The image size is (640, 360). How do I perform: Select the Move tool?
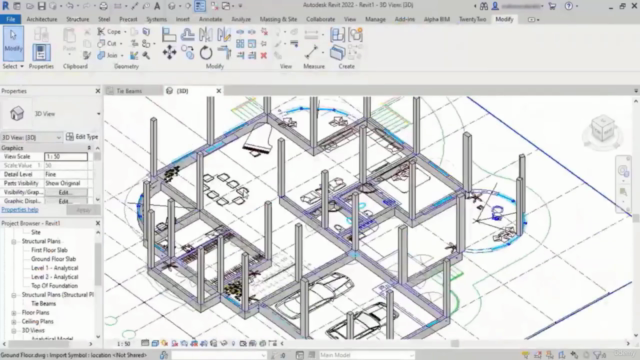point(169,53)
